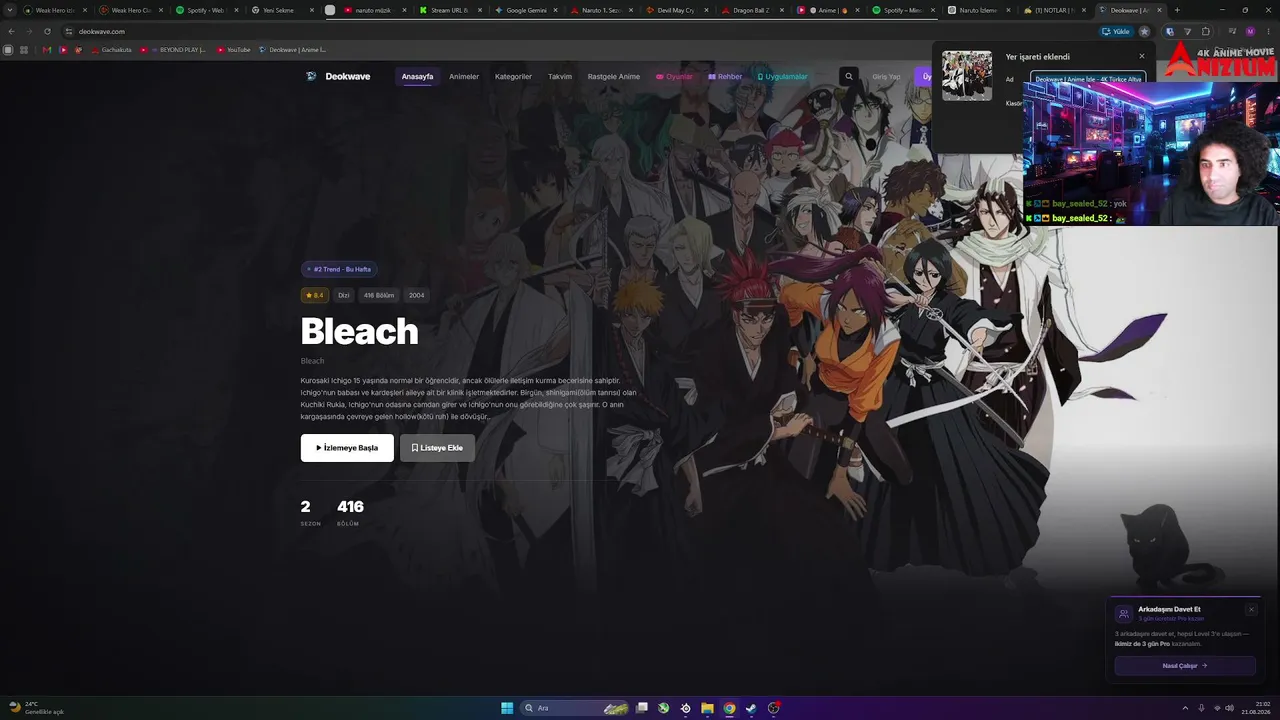Close the Yer işareti eklendi popup

[1142, 56]
